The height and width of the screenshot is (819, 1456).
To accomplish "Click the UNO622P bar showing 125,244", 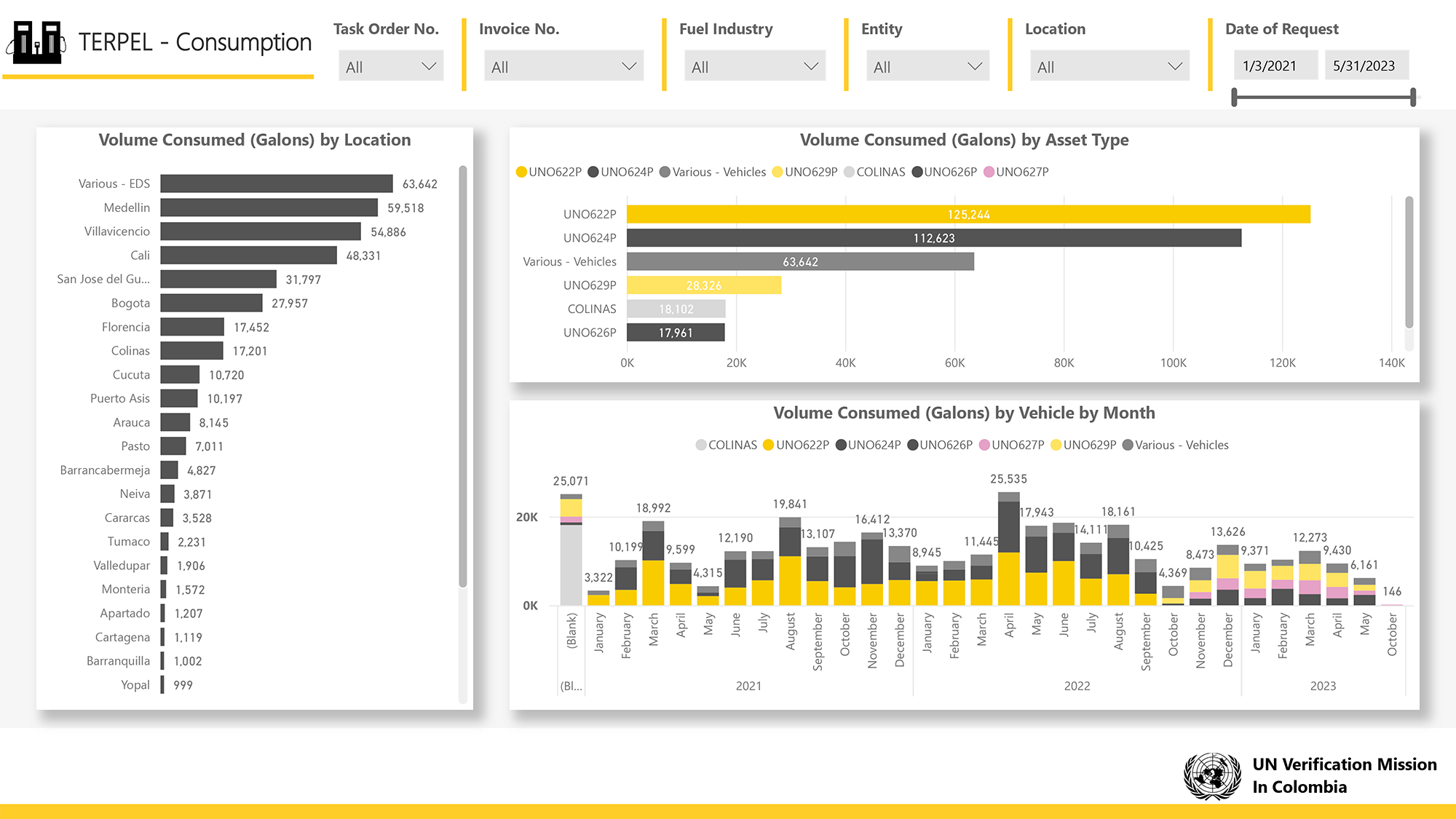I will [968, 214].
